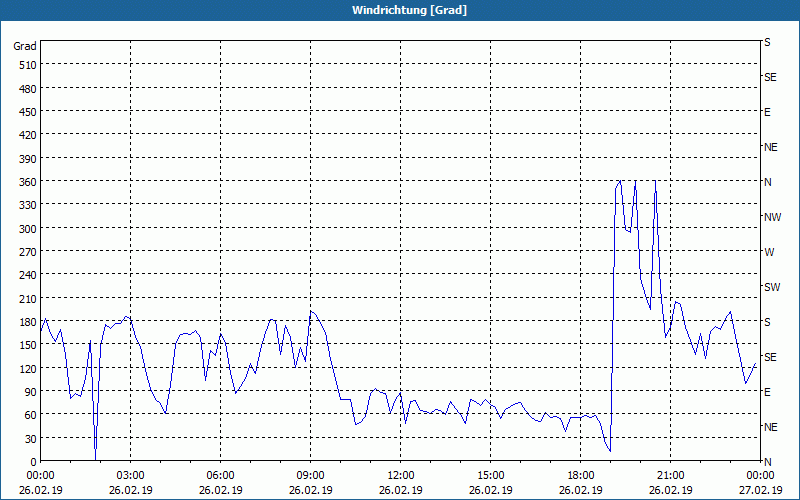Image resolution: width=800 pixels, height=500 pixels.
Task: Select the 06:00 time label
Action: (x=220, y=476)
